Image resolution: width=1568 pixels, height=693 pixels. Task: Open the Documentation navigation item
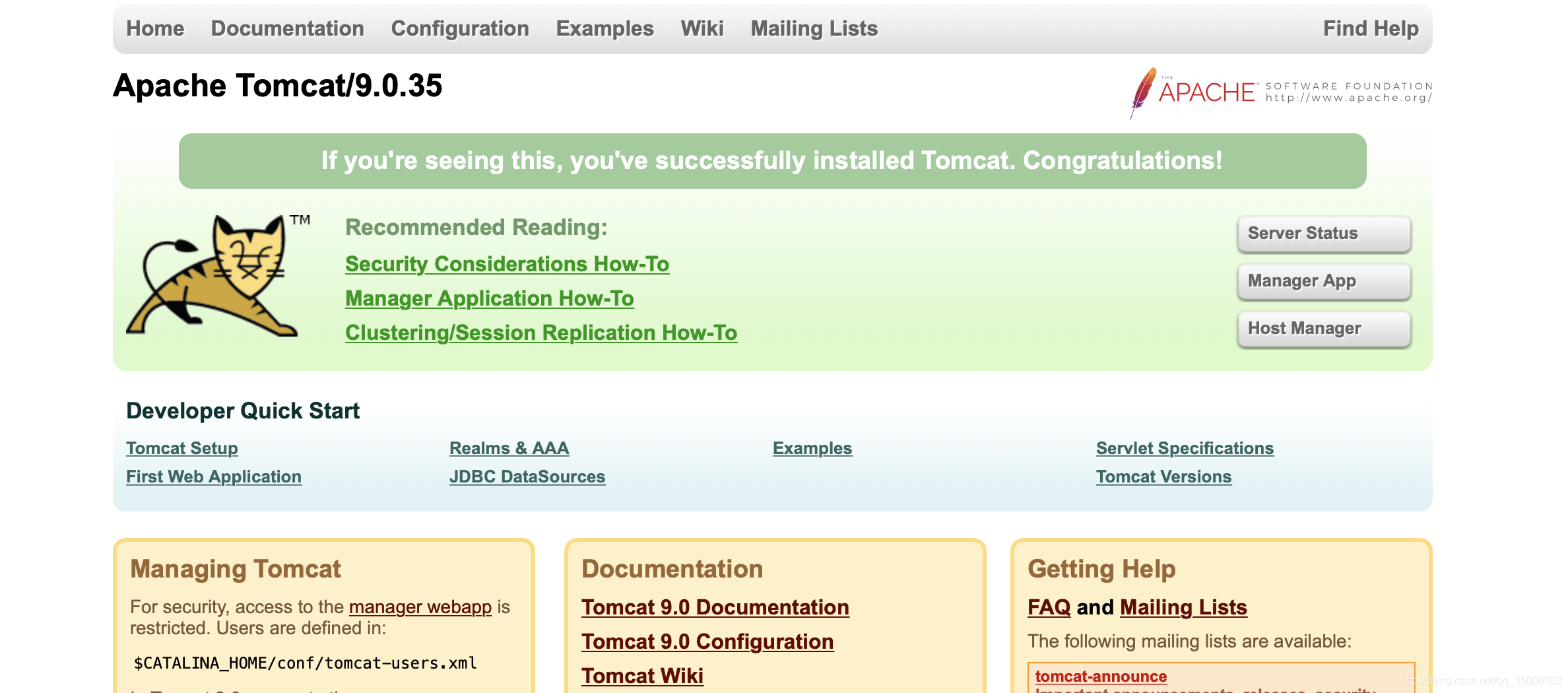(288, 28)
